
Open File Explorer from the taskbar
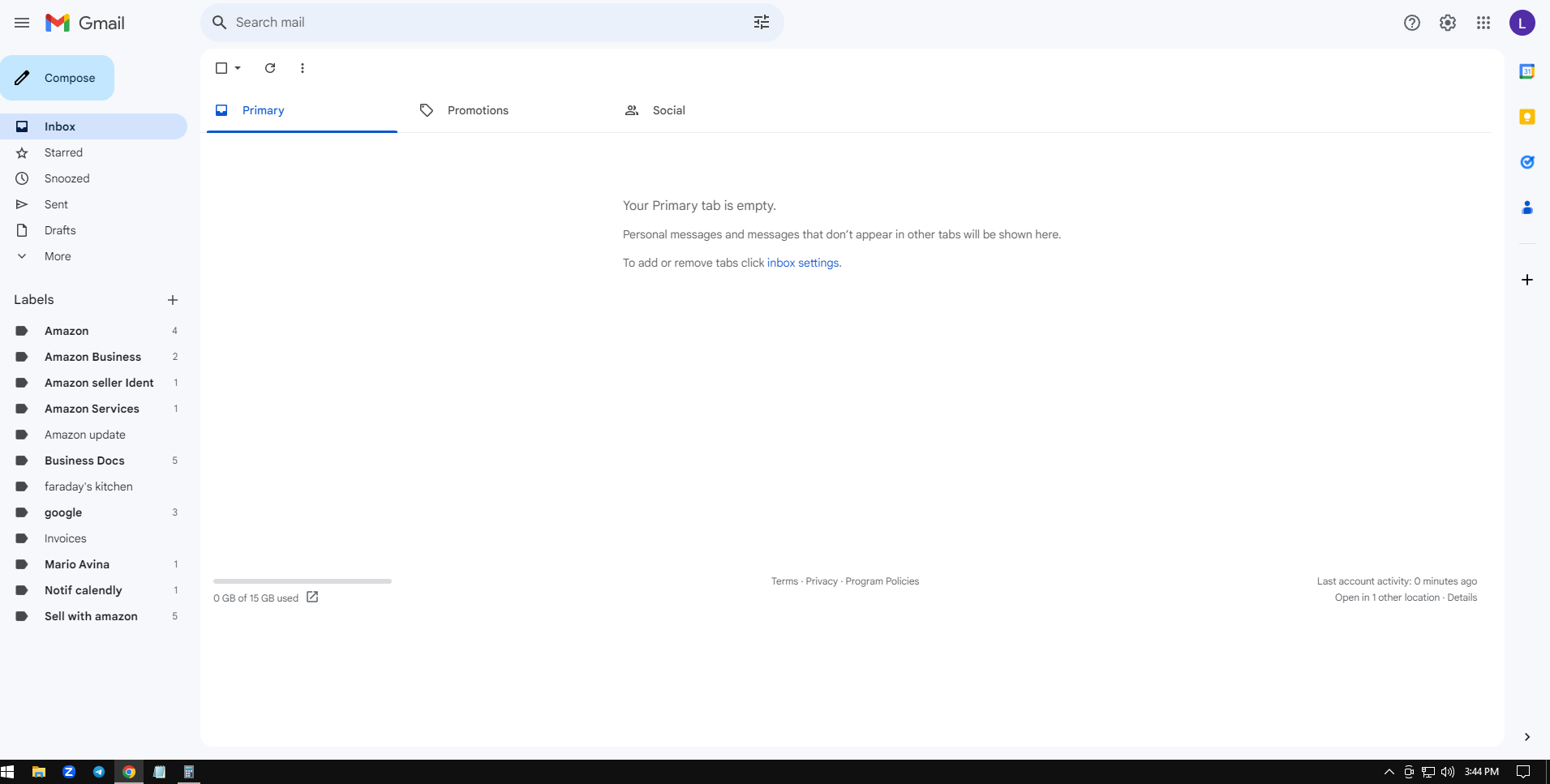tap(38, 772)
